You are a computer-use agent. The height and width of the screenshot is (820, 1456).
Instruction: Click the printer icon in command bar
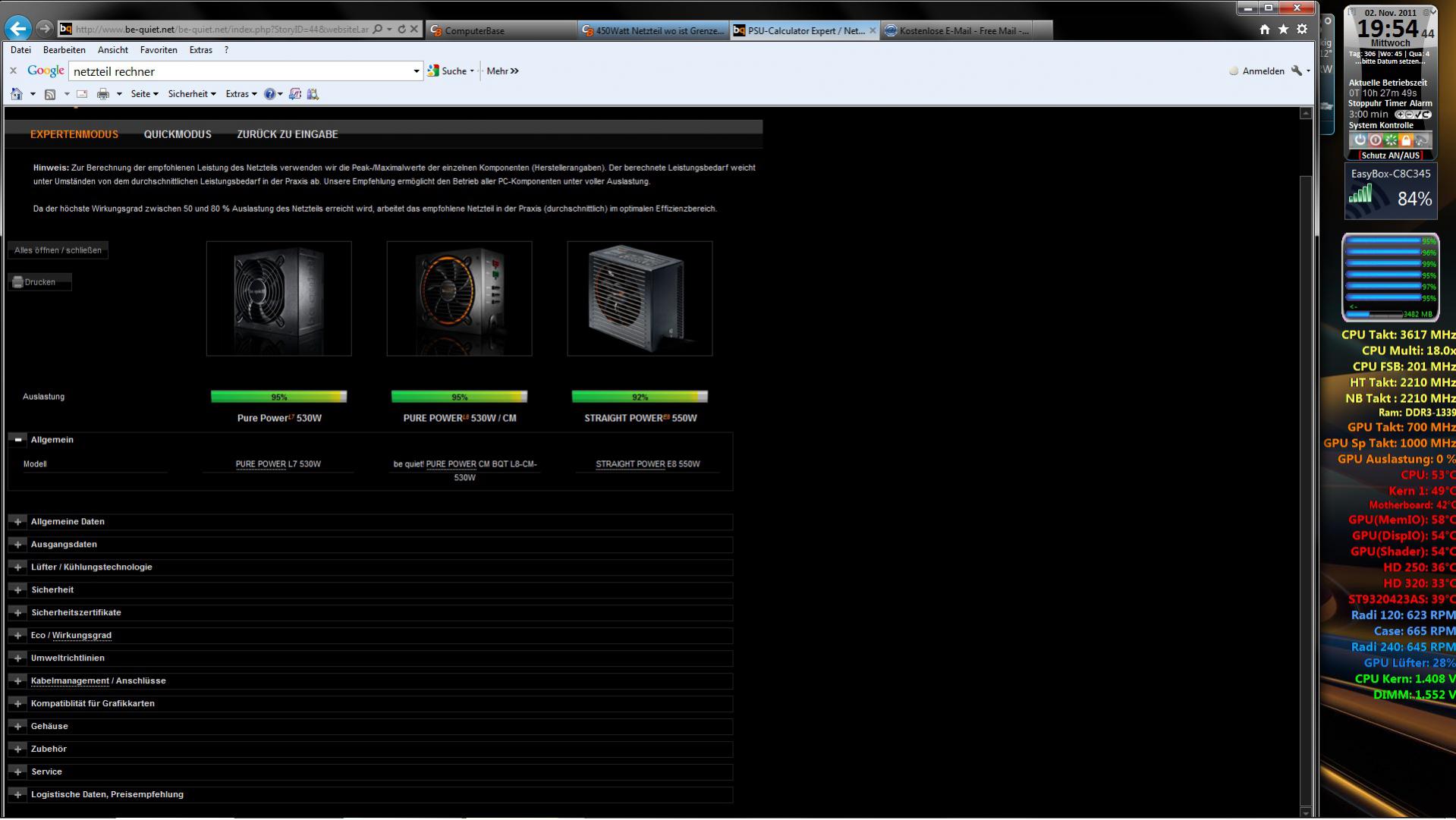[103, 94]
